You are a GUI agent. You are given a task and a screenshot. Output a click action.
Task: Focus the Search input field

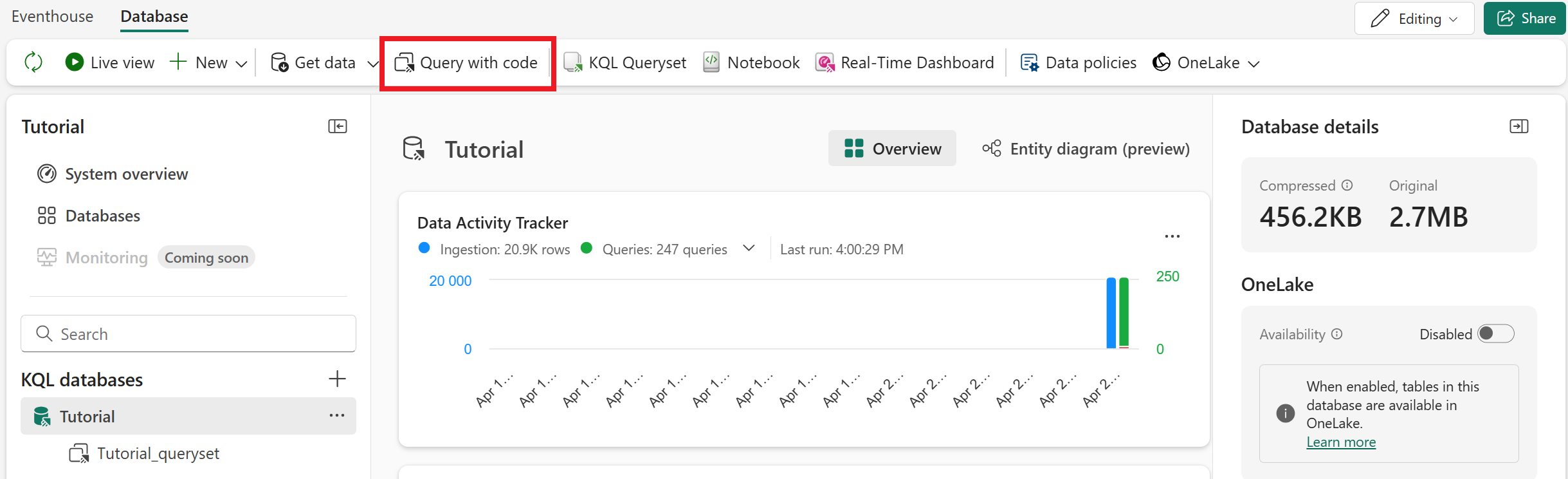188,333
